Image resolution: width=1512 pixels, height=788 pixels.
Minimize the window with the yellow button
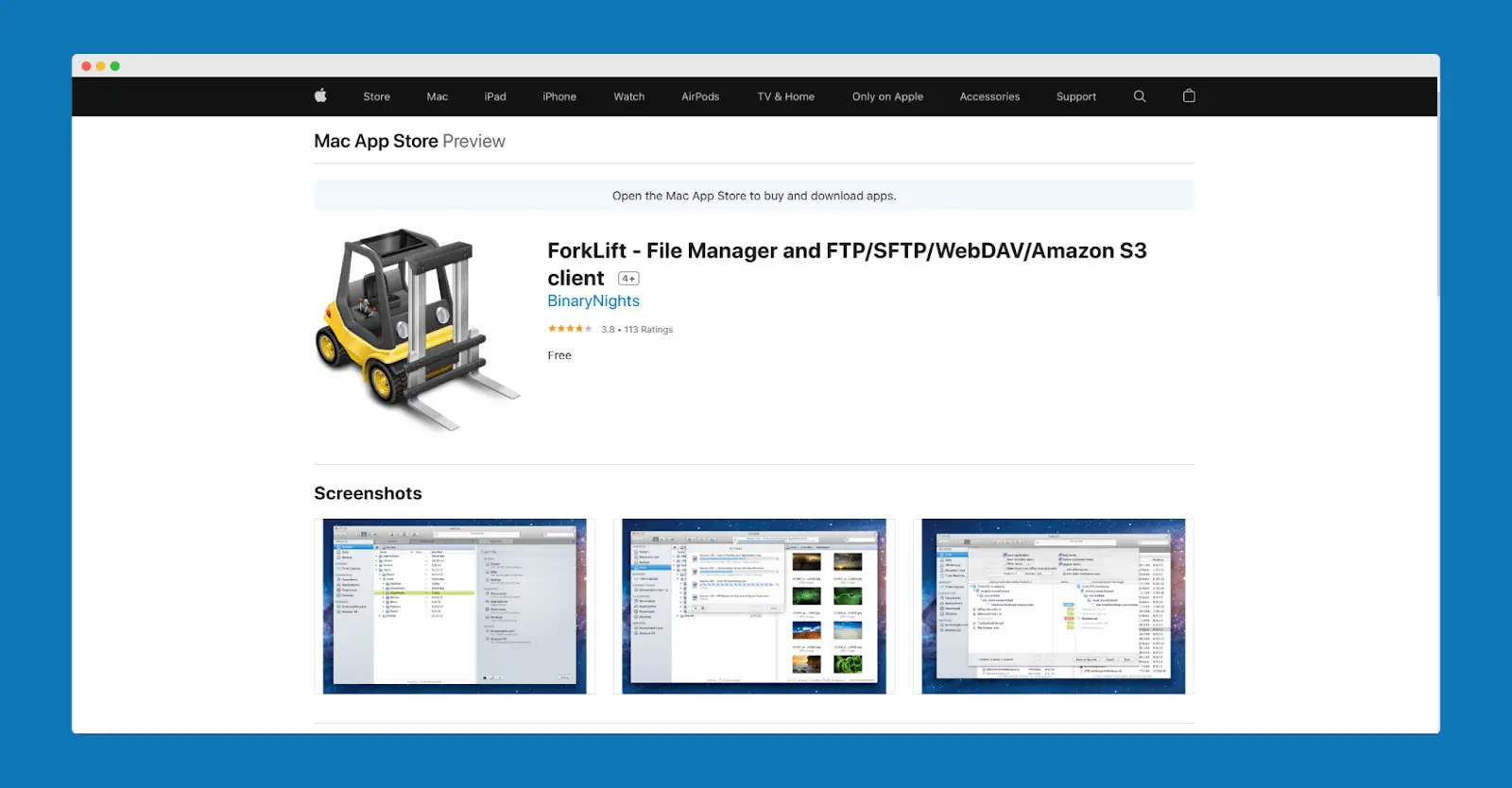(x=100, y=66)
